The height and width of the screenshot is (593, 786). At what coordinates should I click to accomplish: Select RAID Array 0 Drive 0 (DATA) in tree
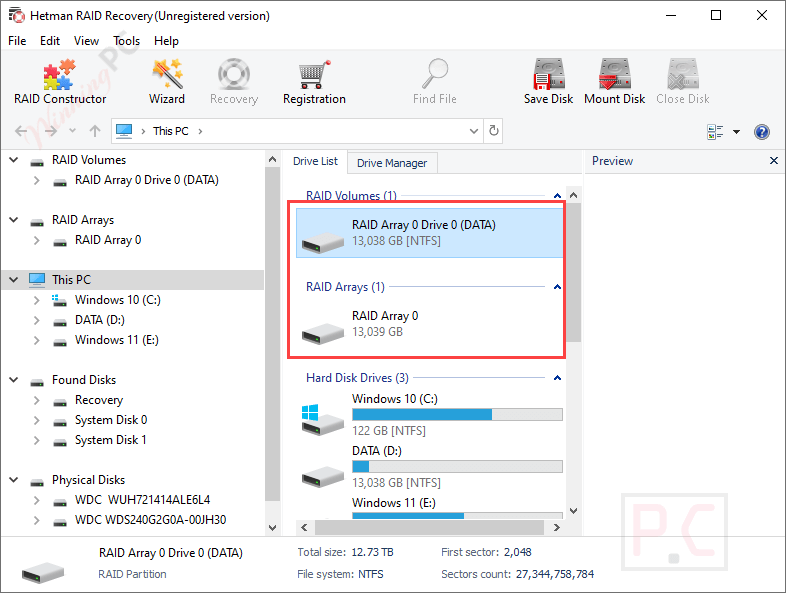tap(146, 180)
